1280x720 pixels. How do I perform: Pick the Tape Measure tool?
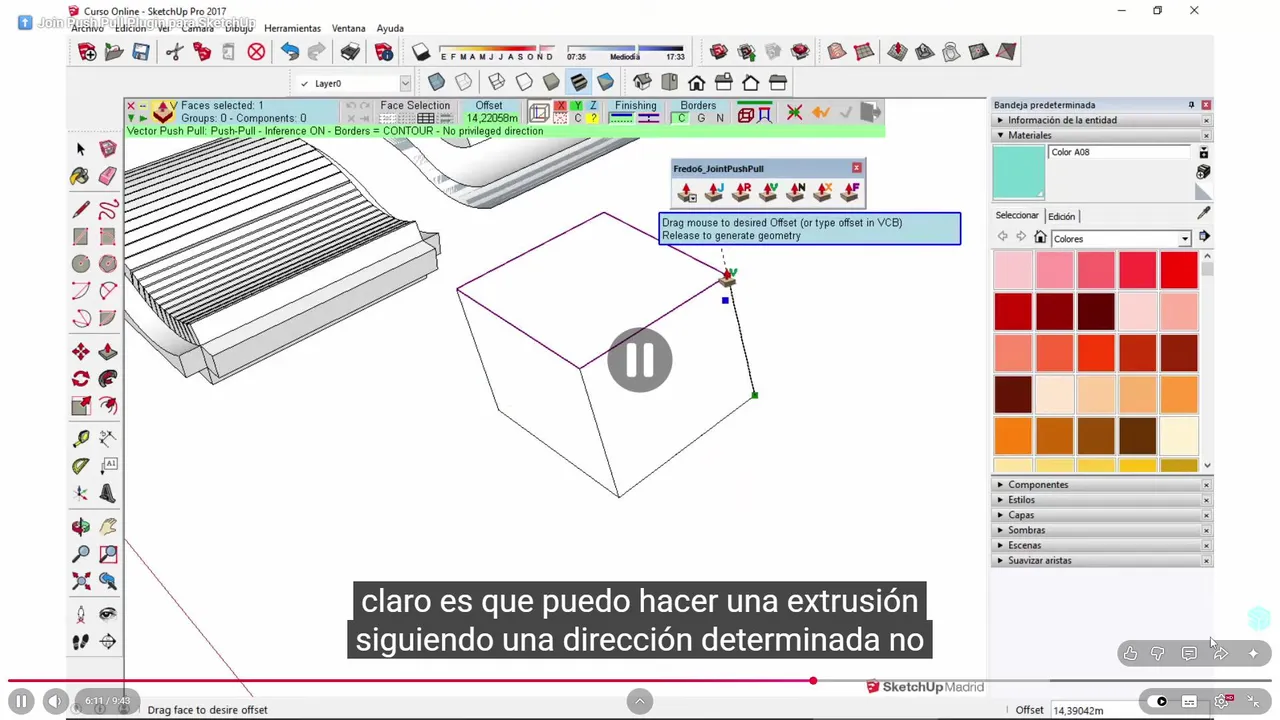(x=81, y=439)
